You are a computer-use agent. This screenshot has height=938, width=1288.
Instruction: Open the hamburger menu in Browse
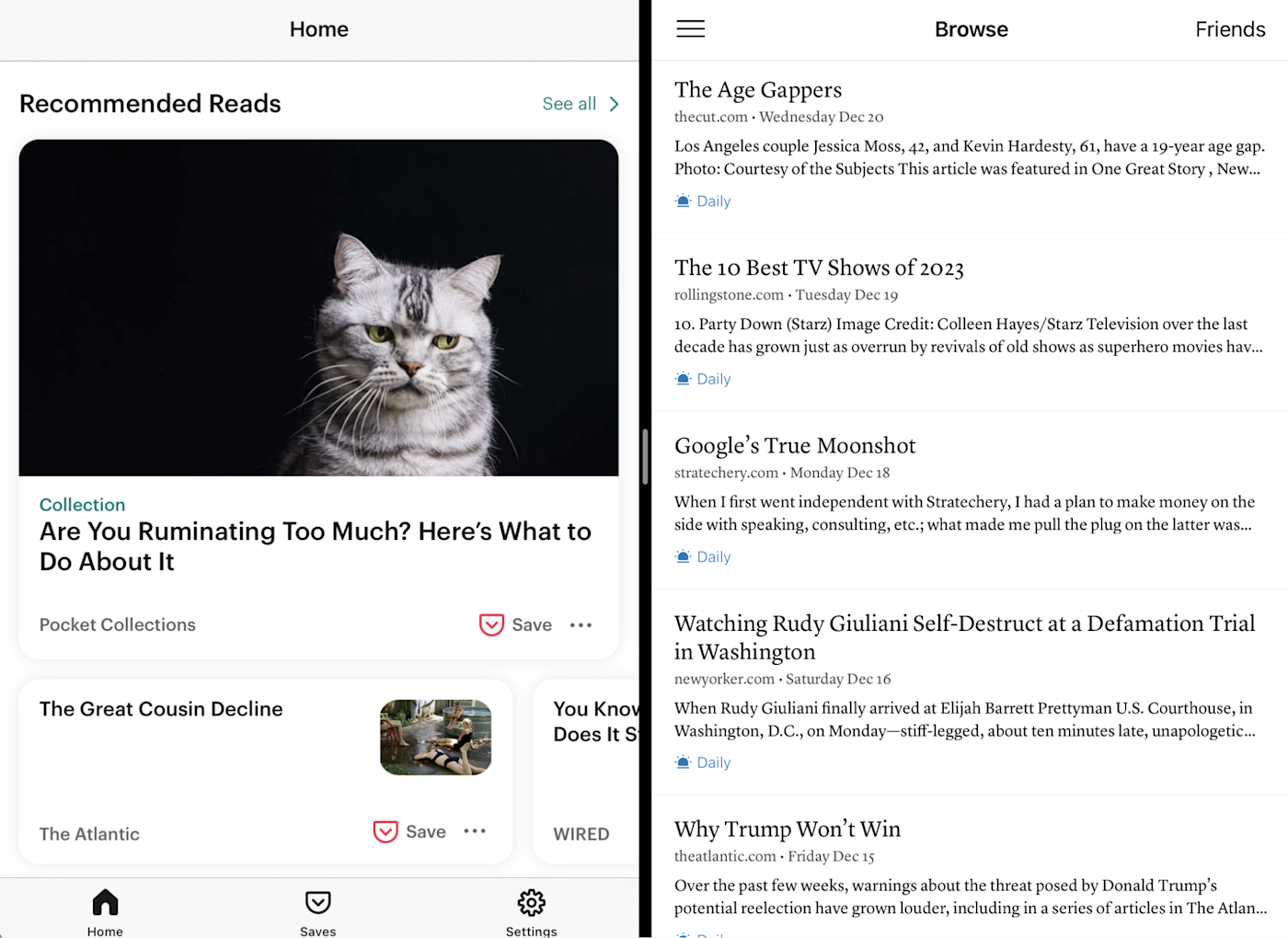(x=690, y=29)
